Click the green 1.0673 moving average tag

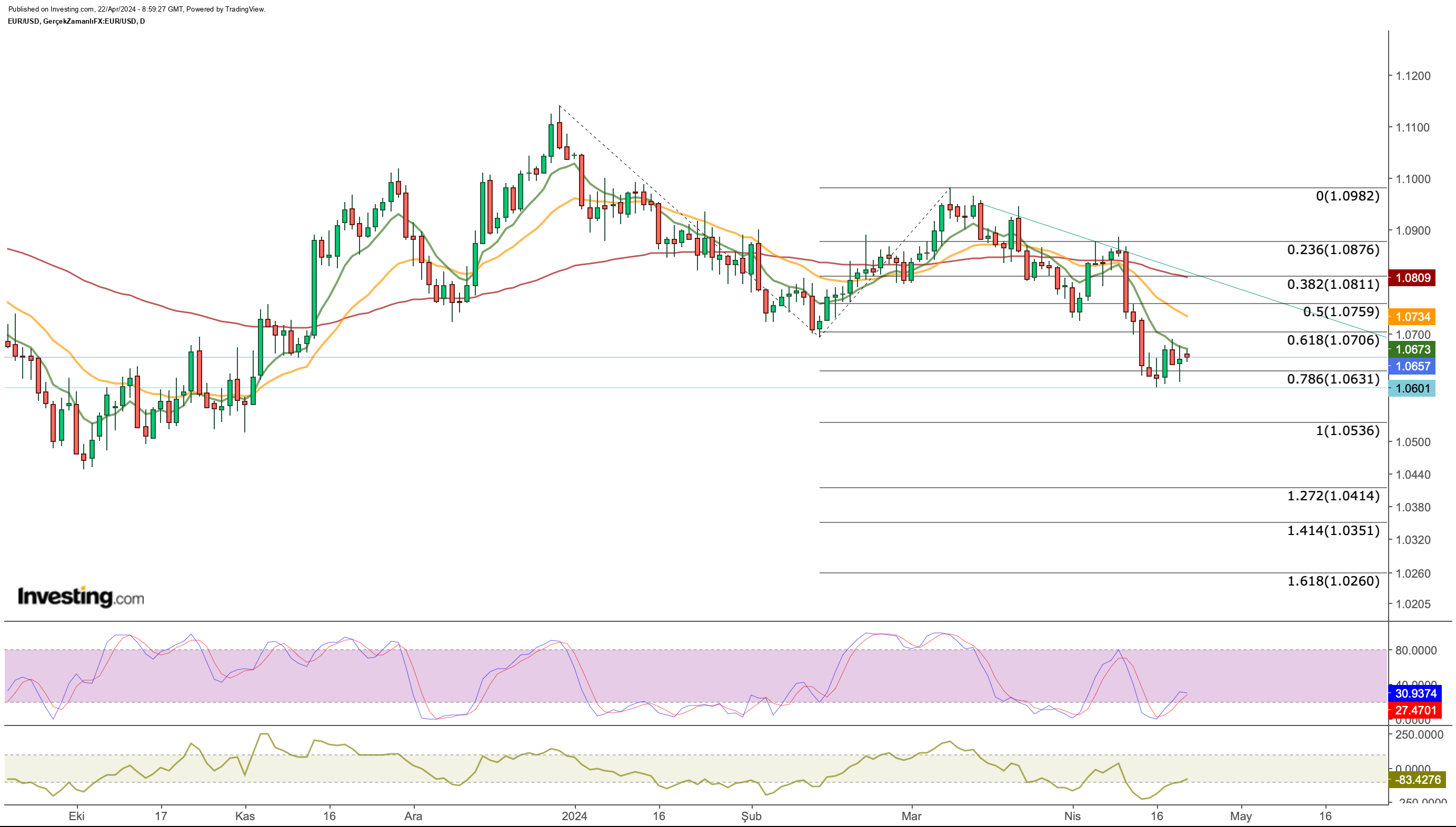tap(1412, 349)
